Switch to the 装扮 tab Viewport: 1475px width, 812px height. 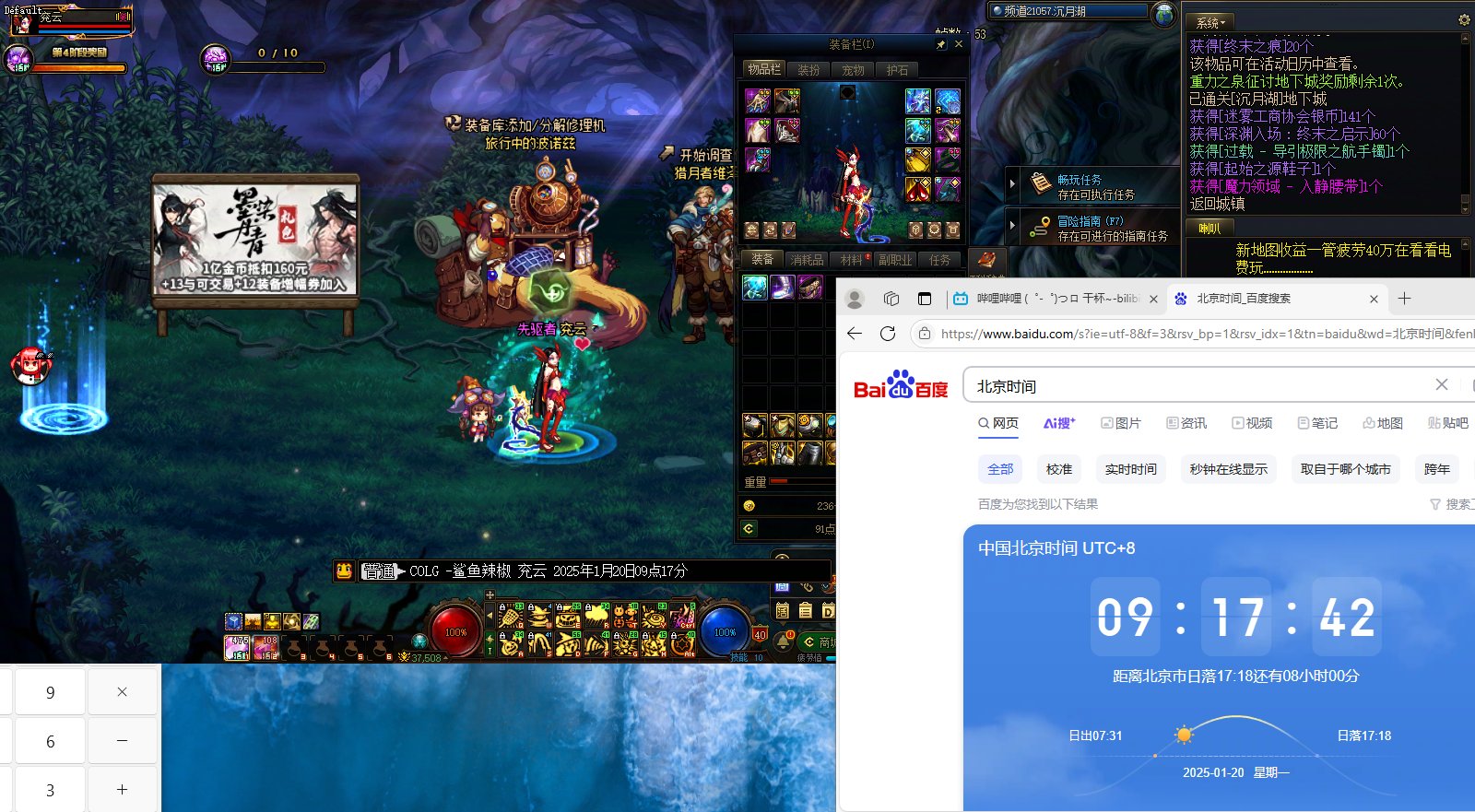point(808,70)
